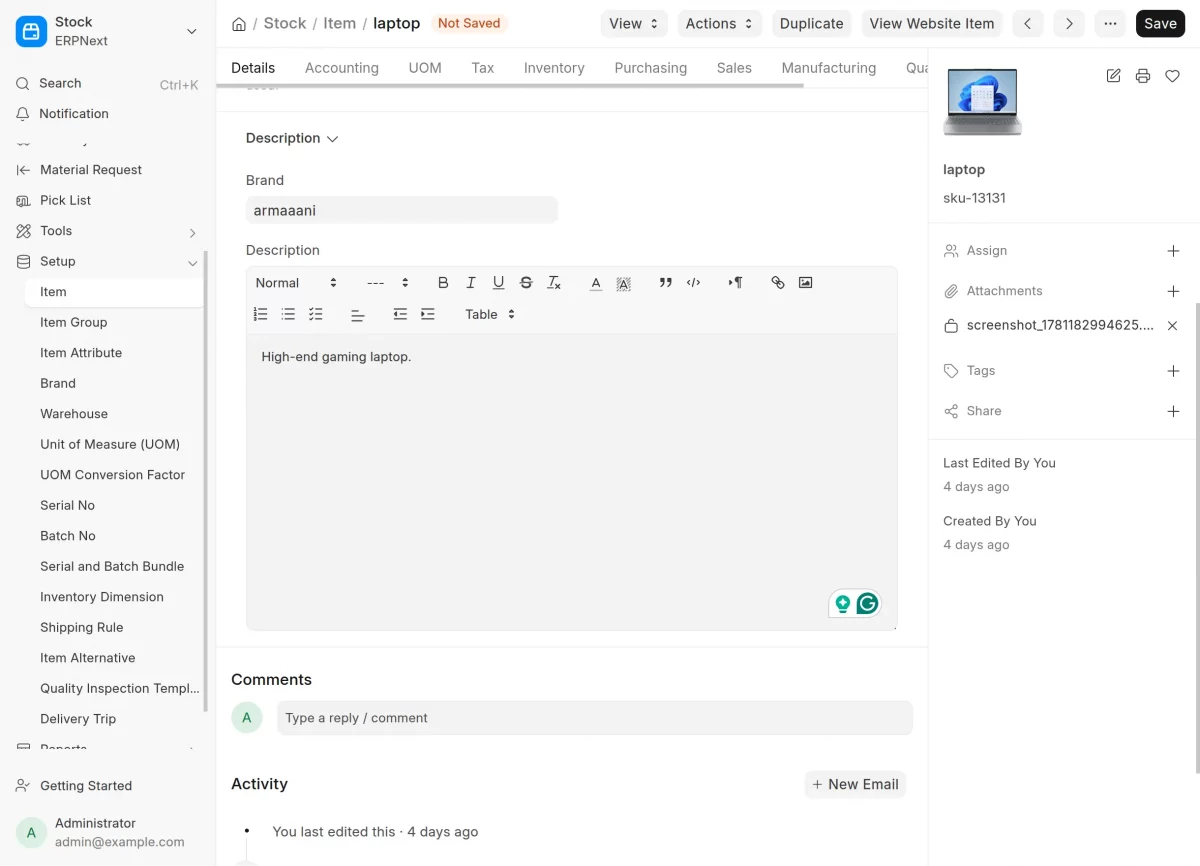The image size is (1200, 866).
Task: Open the Actions dropdown
Action: (719, 24)
